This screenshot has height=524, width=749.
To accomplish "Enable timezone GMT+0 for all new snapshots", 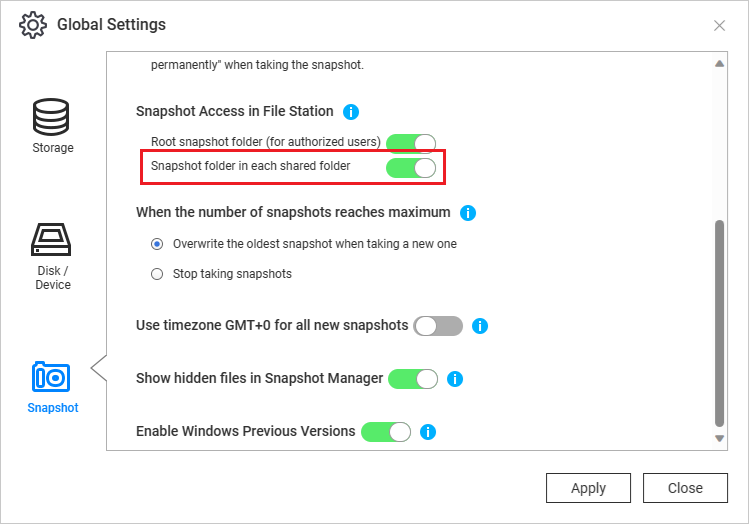I will point(438,326).
